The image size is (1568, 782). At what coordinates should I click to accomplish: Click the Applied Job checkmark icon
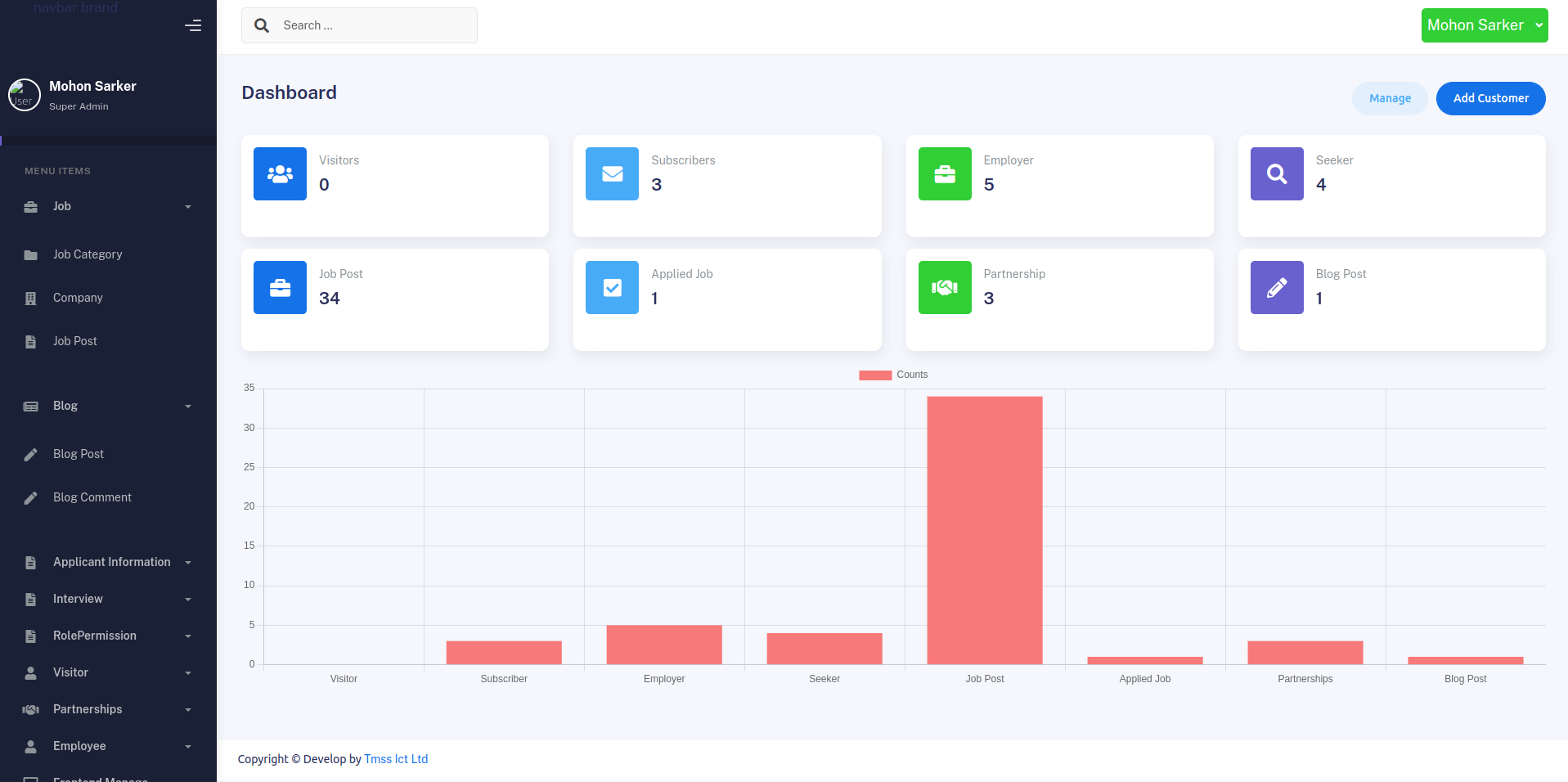click(x=612, y=287)
